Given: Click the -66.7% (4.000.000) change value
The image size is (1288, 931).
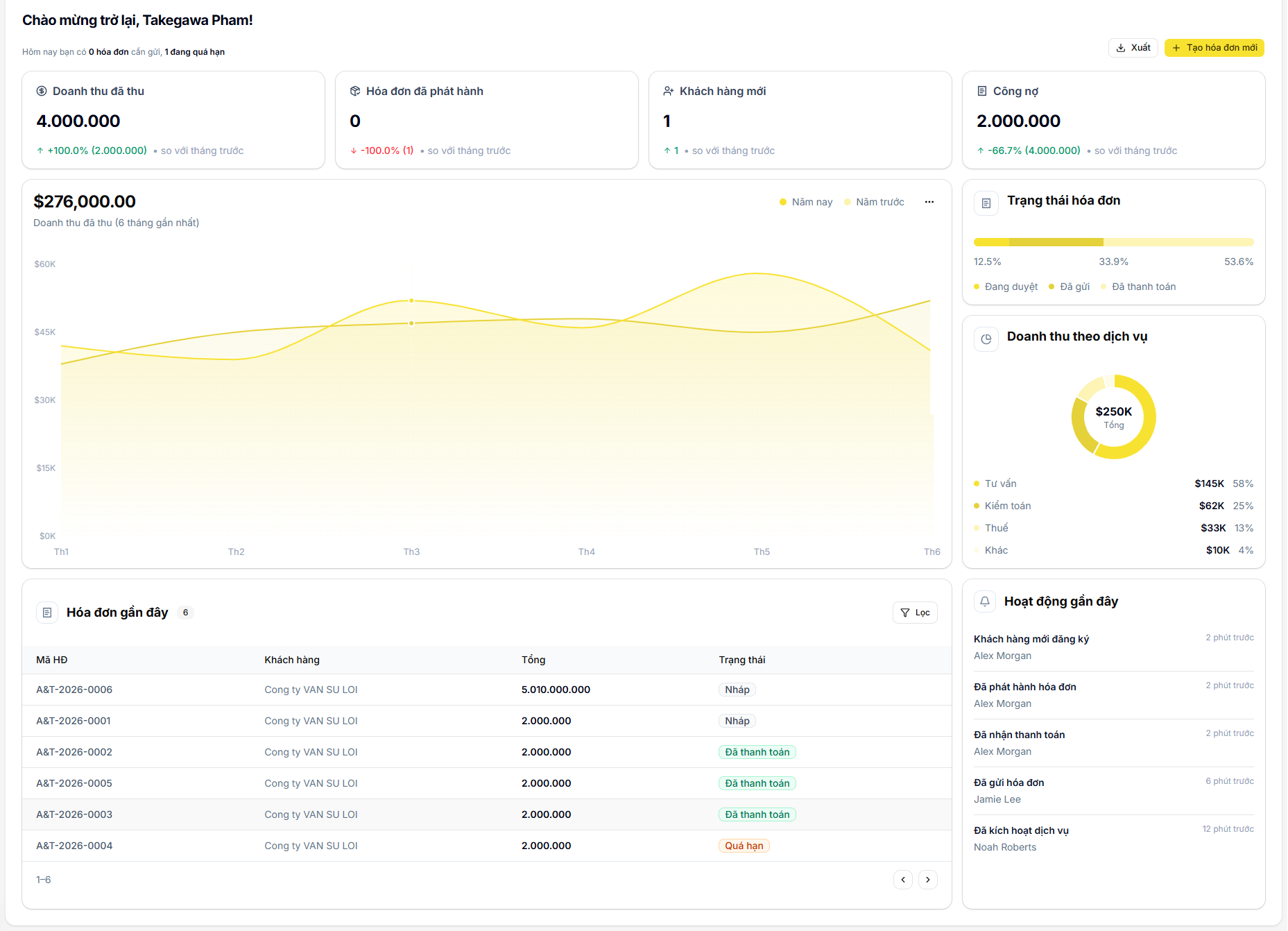Looking at the screenshot, I should tap(1033, 151).
